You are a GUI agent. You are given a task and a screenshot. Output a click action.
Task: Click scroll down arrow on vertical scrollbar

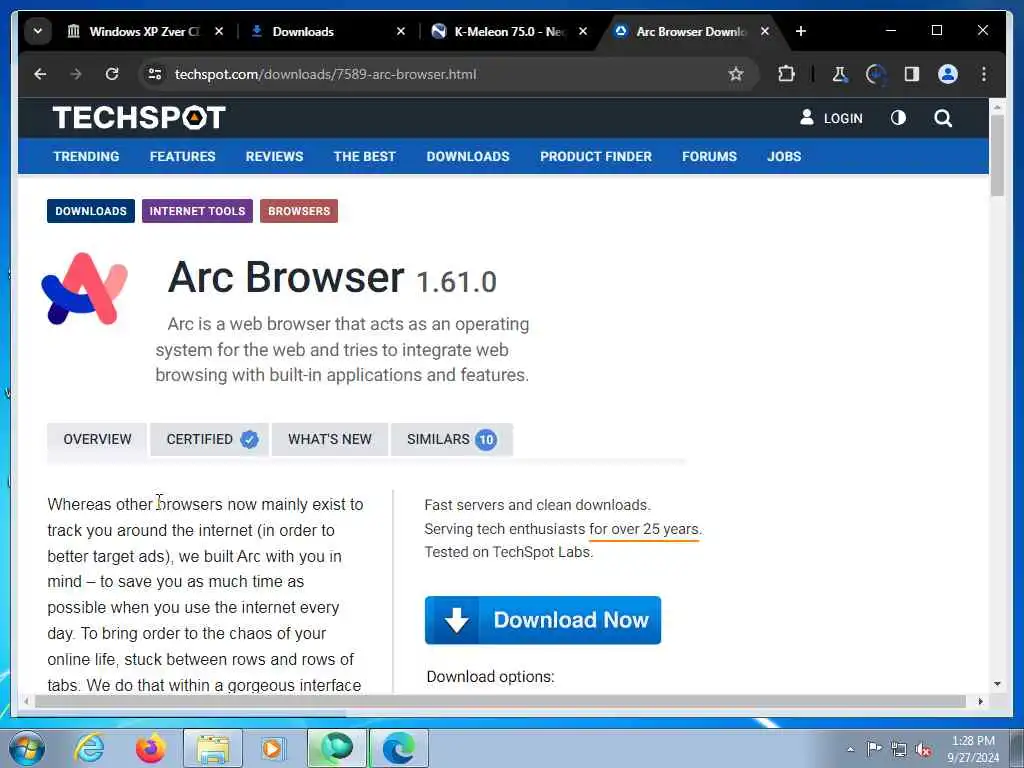click(x=997, y=684)
